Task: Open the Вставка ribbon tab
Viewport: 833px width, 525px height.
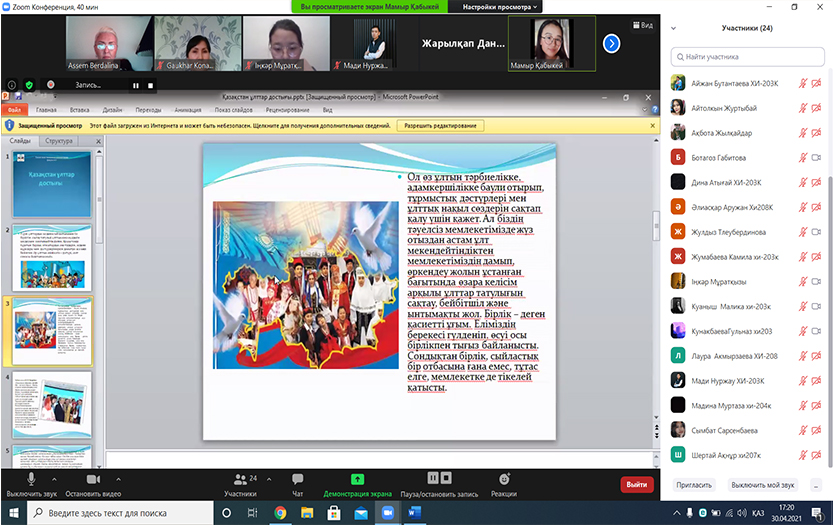Action: point(80,110)
